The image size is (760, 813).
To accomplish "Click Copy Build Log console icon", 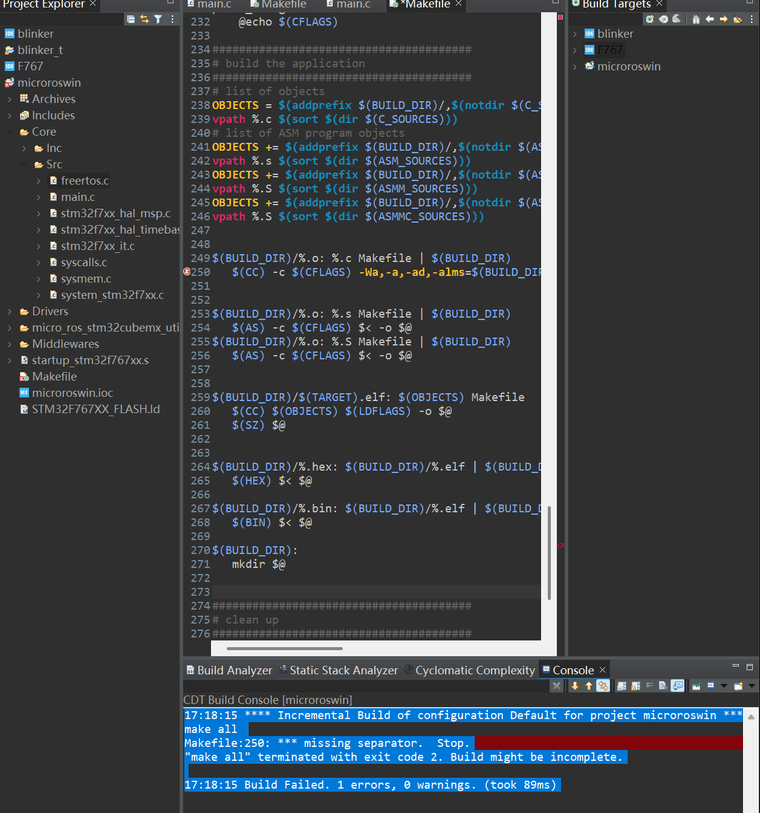I will click(x=622, y=686).
